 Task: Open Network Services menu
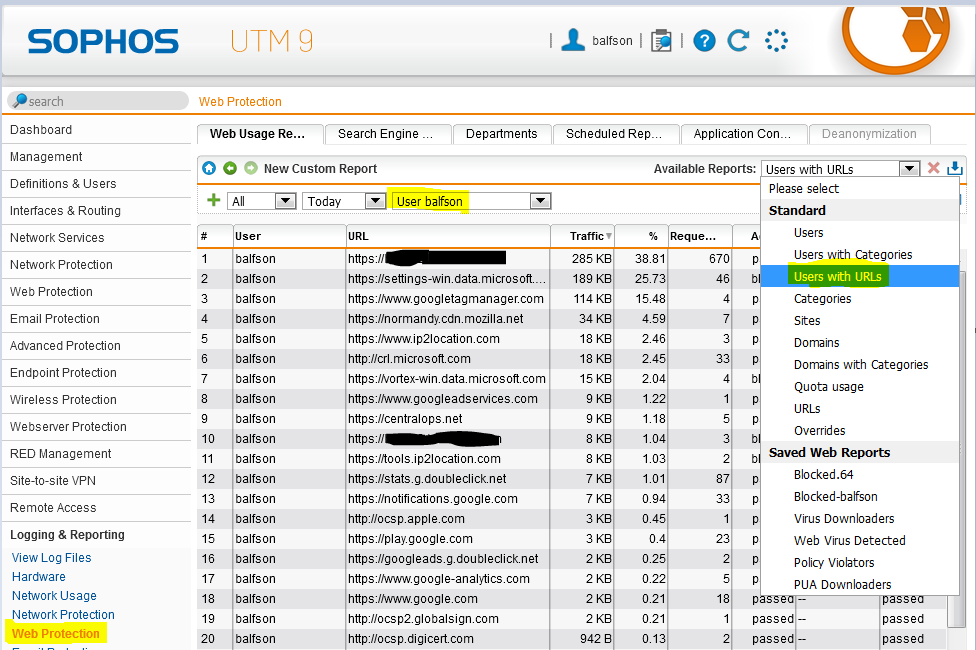96,238
